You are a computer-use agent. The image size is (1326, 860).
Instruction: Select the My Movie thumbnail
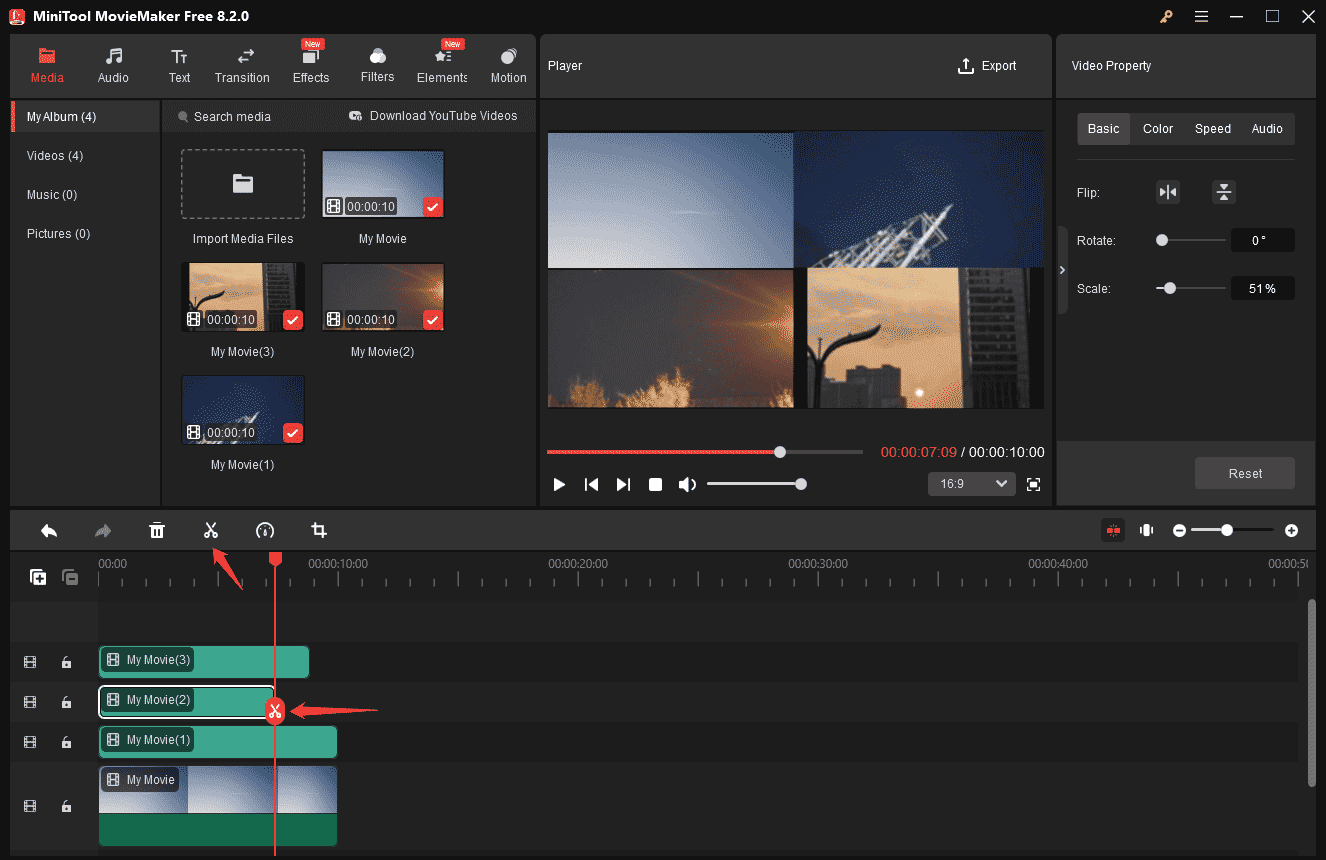point(383,184)
